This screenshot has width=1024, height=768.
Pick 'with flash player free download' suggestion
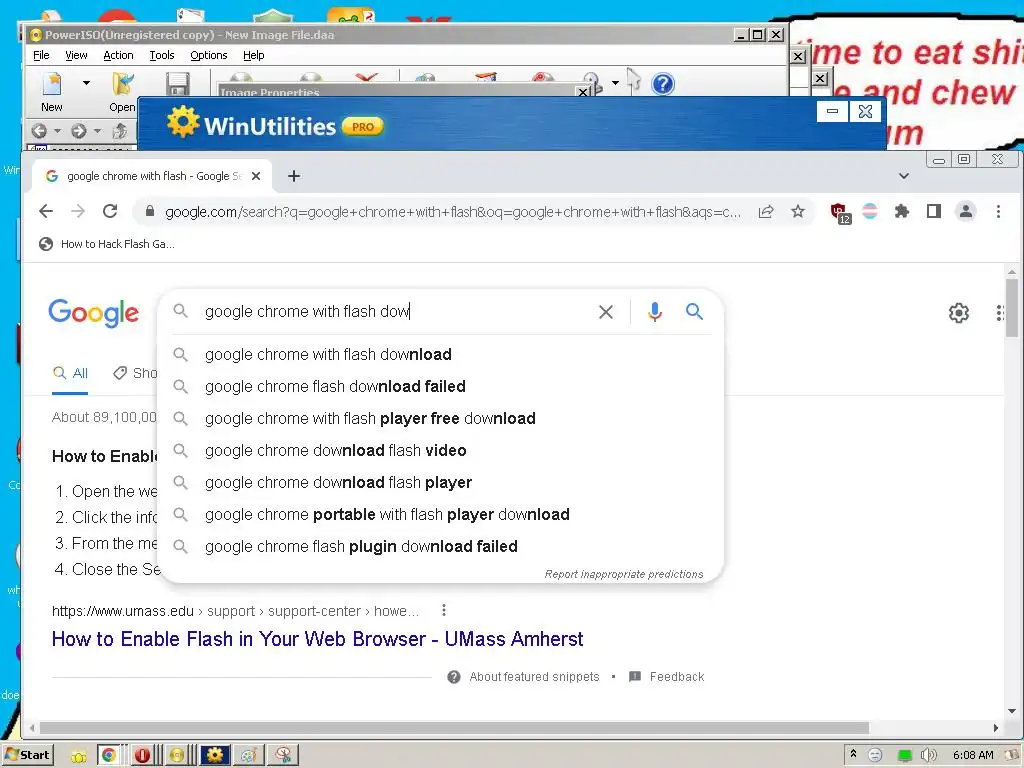(441, 419)
